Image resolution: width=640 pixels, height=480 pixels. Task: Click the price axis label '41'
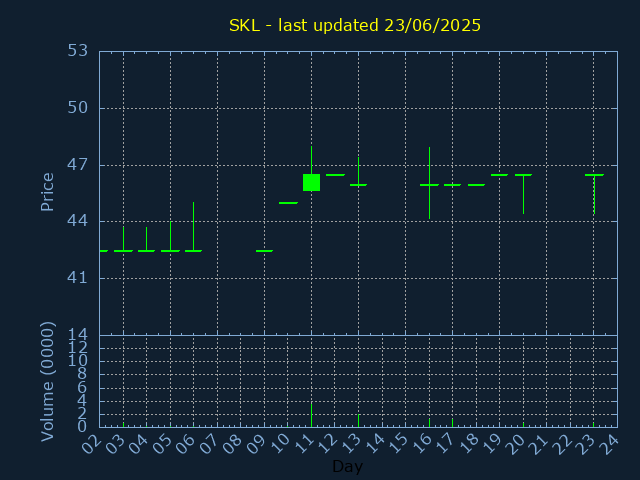pos(78,278)
